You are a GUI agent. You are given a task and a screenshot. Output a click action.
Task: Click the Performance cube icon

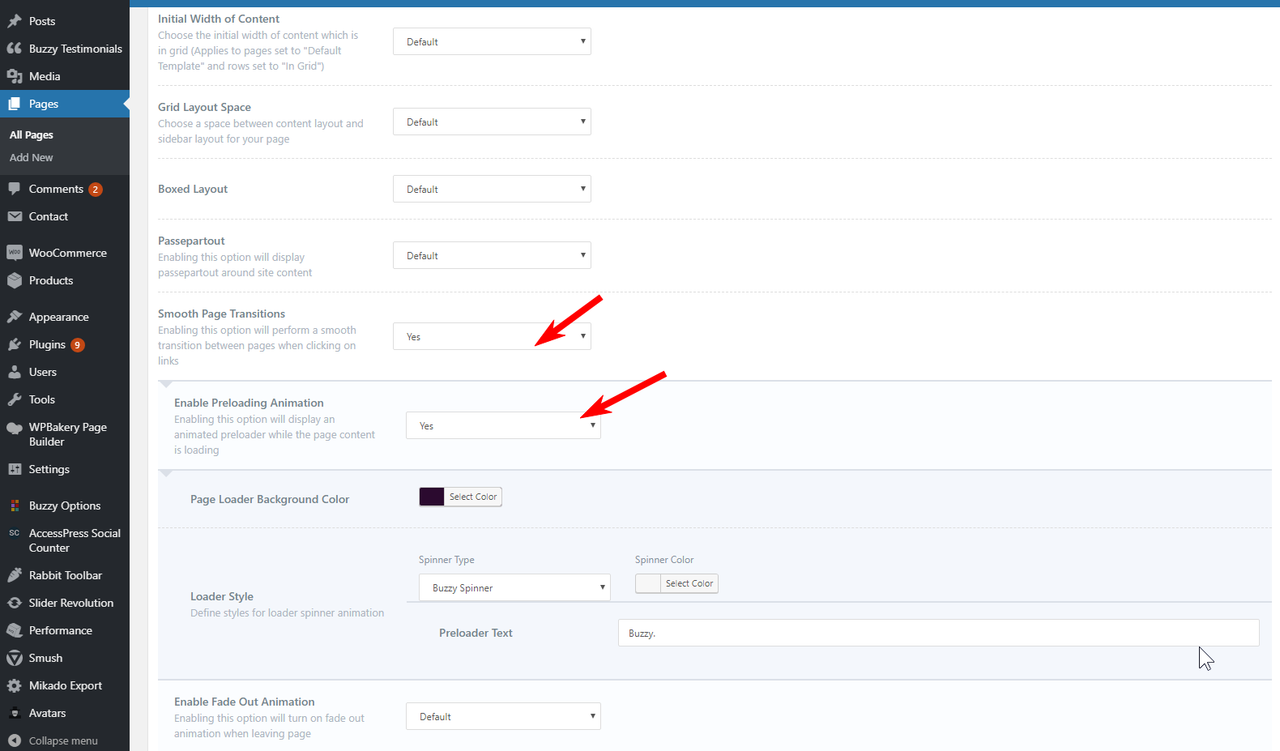[14, 631]
